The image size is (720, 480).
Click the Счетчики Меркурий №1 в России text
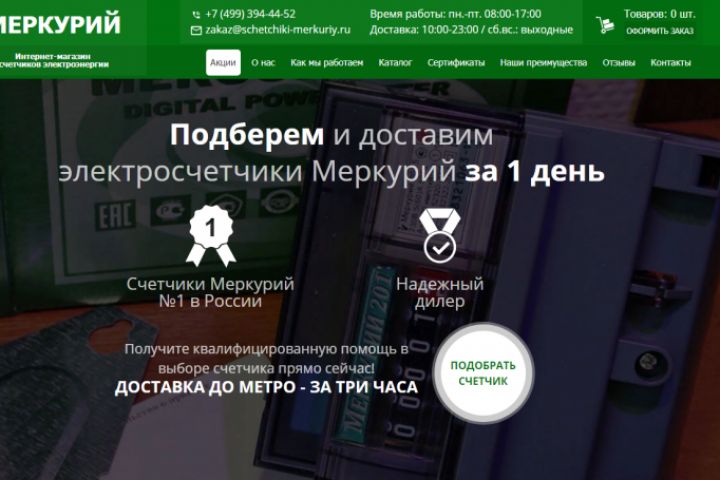tap(210, 292)
